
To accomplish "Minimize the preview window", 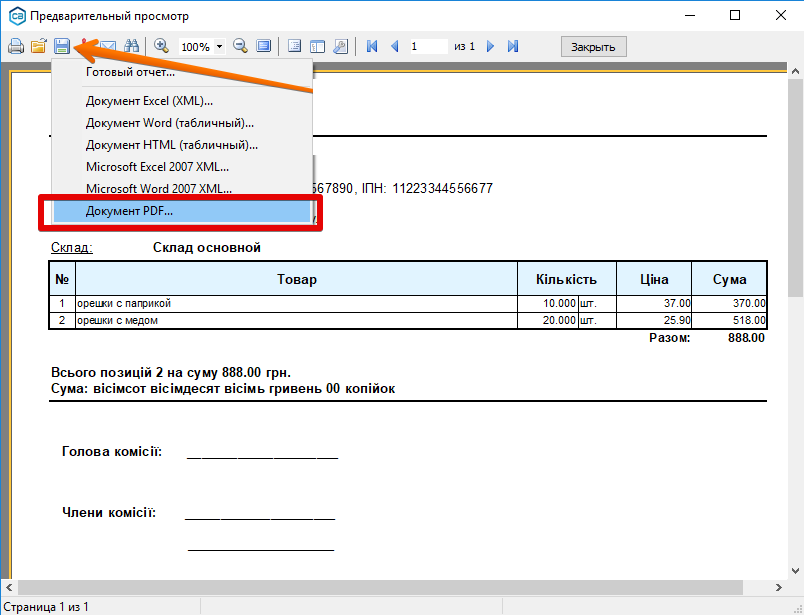I will pyautogui.click(x=690, y=15).
